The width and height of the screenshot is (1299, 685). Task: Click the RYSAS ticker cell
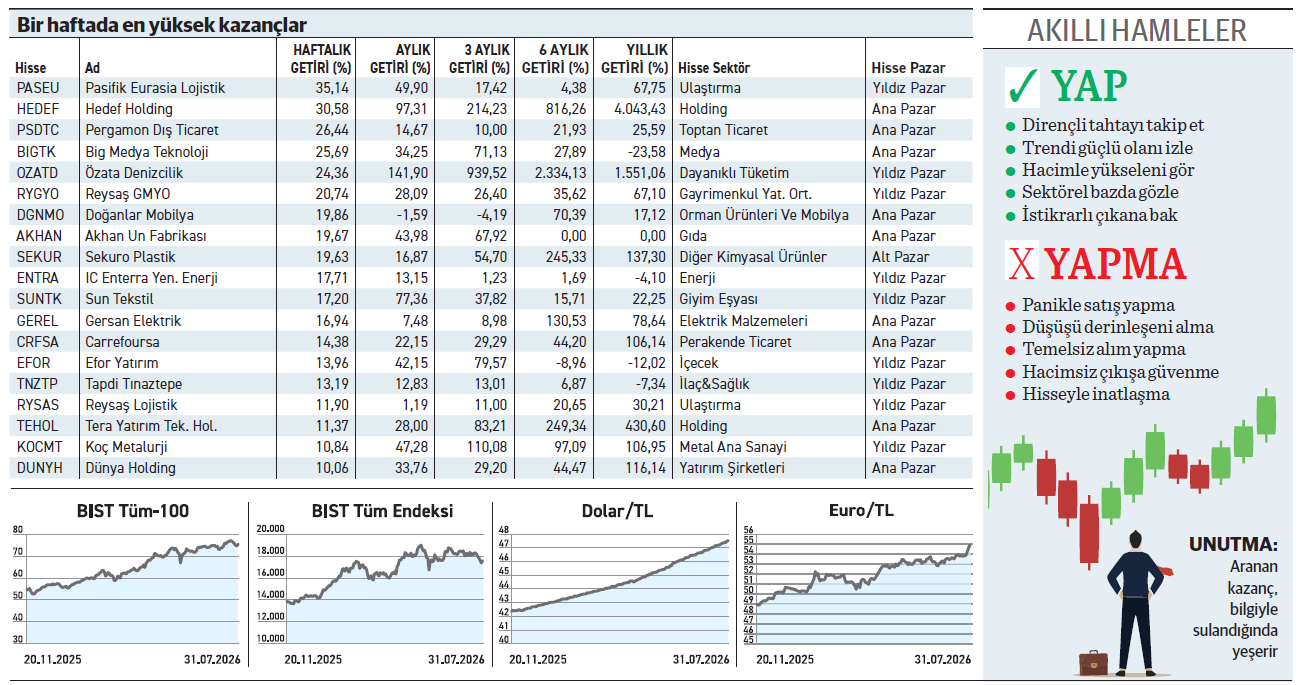[x=37, y=405]
